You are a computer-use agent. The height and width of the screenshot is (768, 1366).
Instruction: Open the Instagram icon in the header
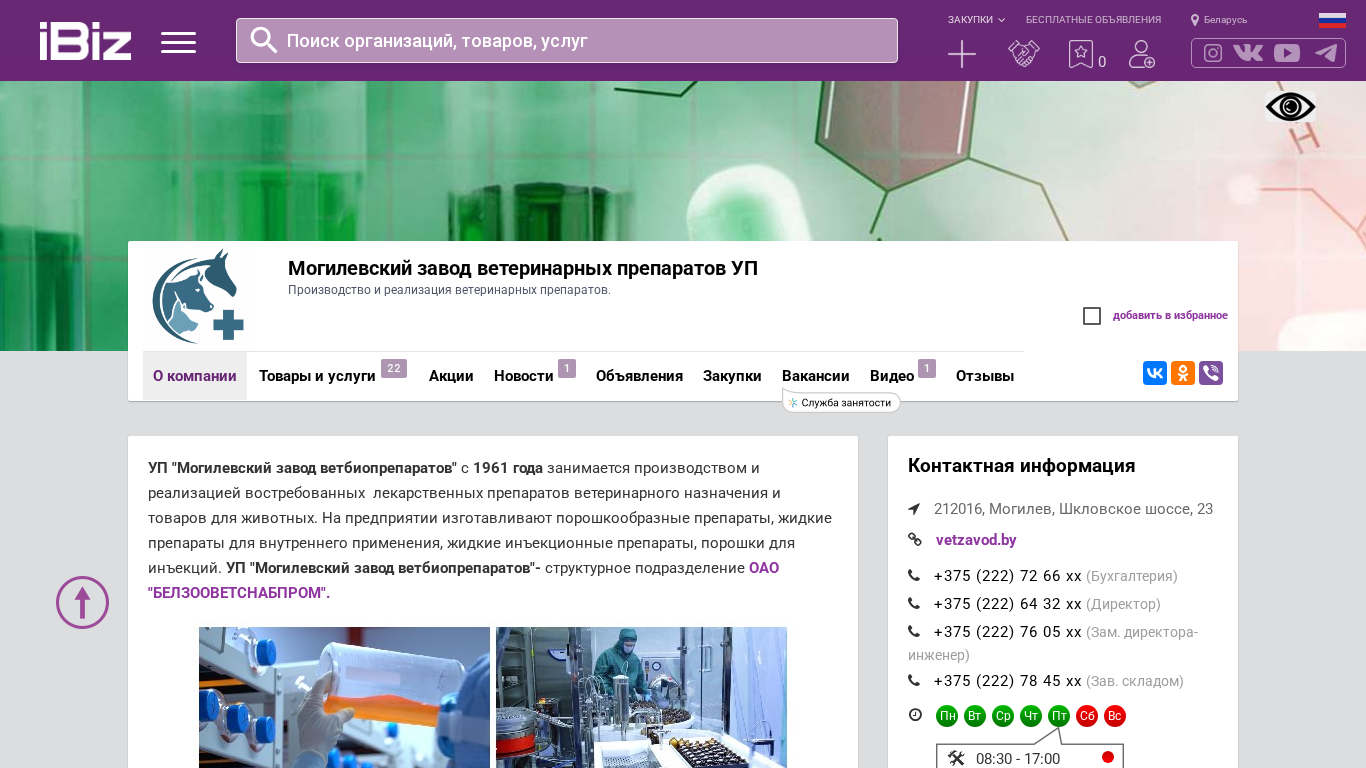(1213, 53)
